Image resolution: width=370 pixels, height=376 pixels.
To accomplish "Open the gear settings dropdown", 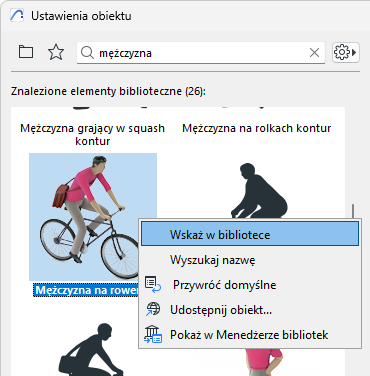I will 346,52.
